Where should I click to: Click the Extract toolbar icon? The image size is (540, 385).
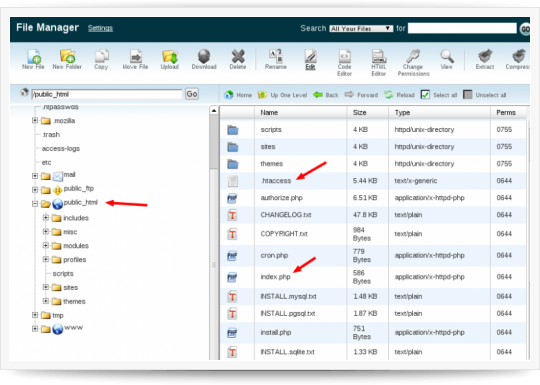tap(485, 56)
